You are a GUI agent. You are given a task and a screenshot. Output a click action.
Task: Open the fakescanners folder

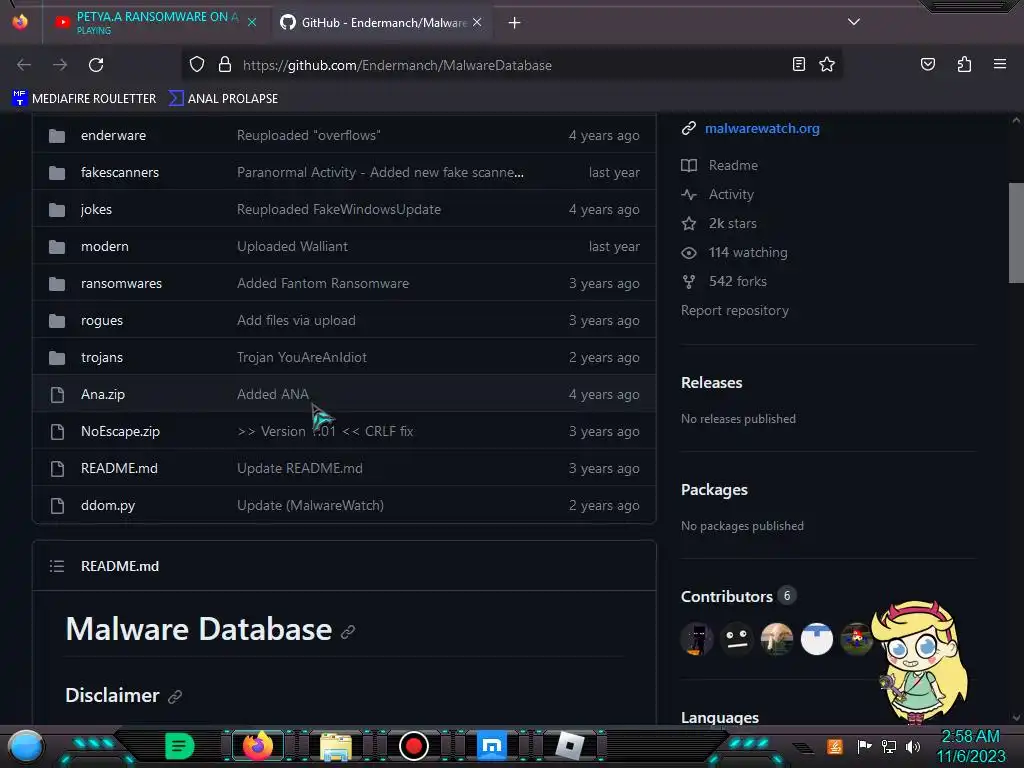click(x=120, y=172)
